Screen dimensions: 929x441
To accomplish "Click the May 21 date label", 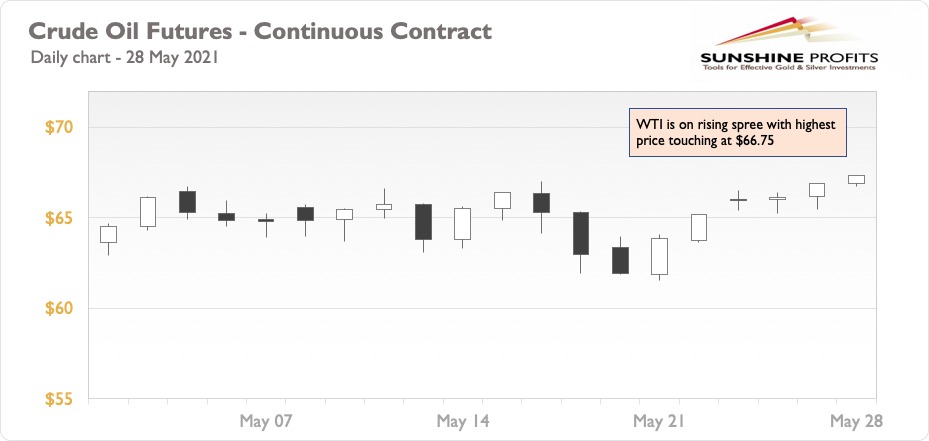I will [x=659, y=421].
